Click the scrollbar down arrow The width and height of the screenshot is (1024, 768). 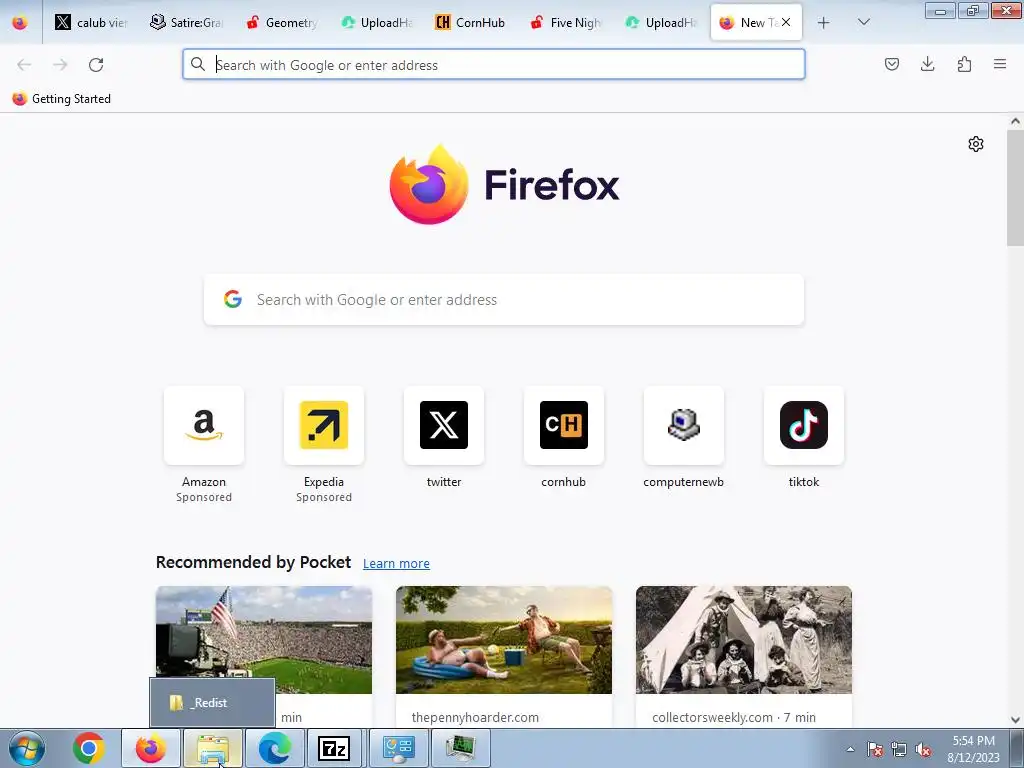point(1015,720)
